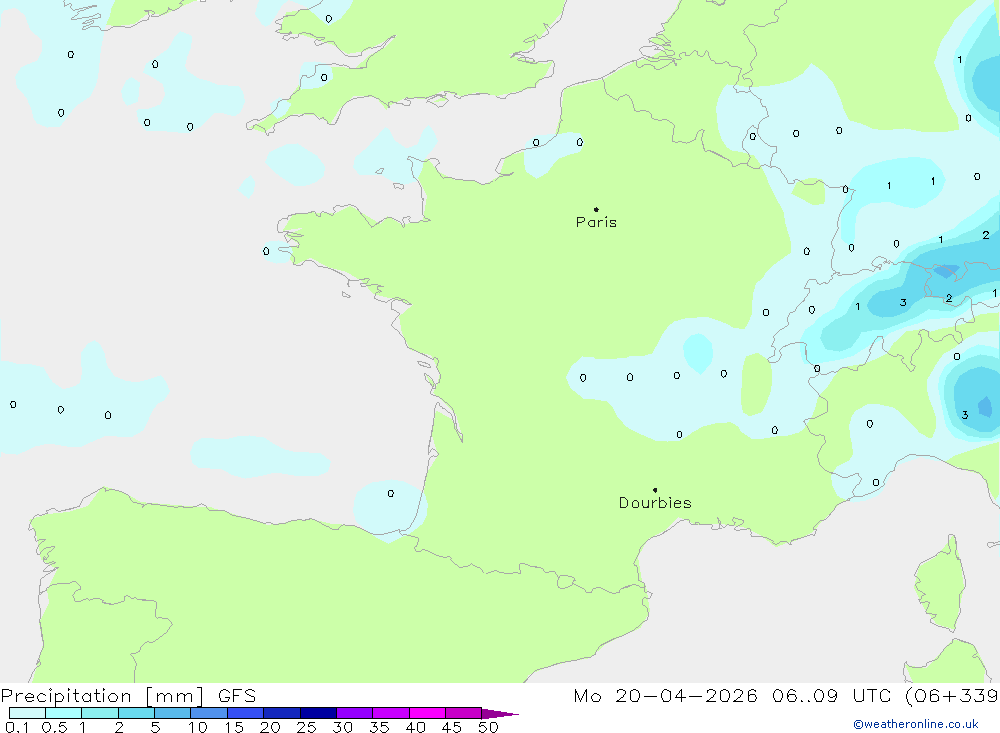Pick the 0.5–1 mm legend swatch
Viewport: 1000px width, 733px height.
click(63, 713)
